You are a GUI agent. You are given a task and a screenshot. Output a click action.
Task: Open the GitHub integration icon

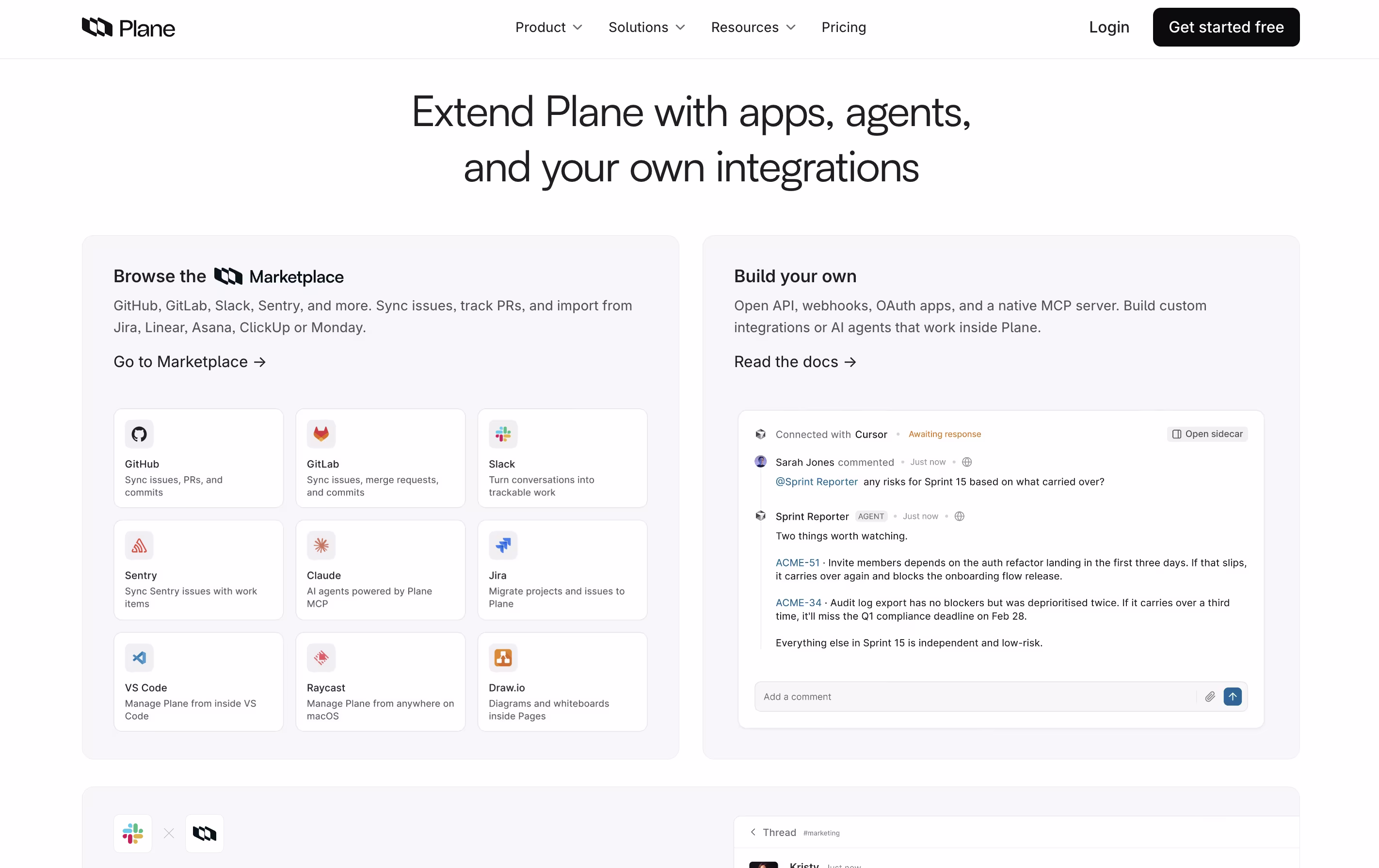point(139,434)
